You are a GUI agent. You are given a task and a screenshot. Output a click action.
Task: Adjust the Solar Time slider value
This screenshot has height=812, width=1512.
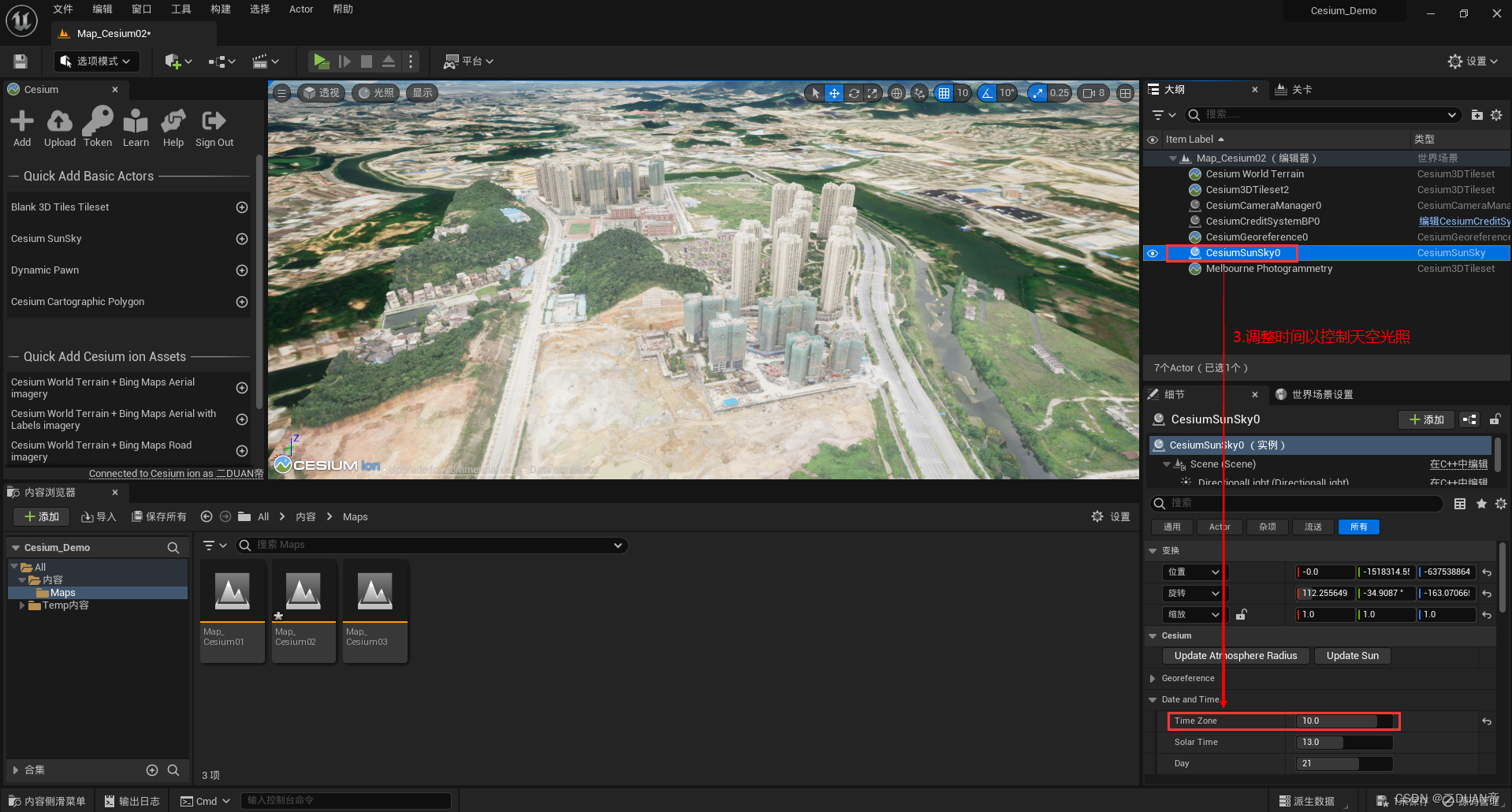(1344, 743)
